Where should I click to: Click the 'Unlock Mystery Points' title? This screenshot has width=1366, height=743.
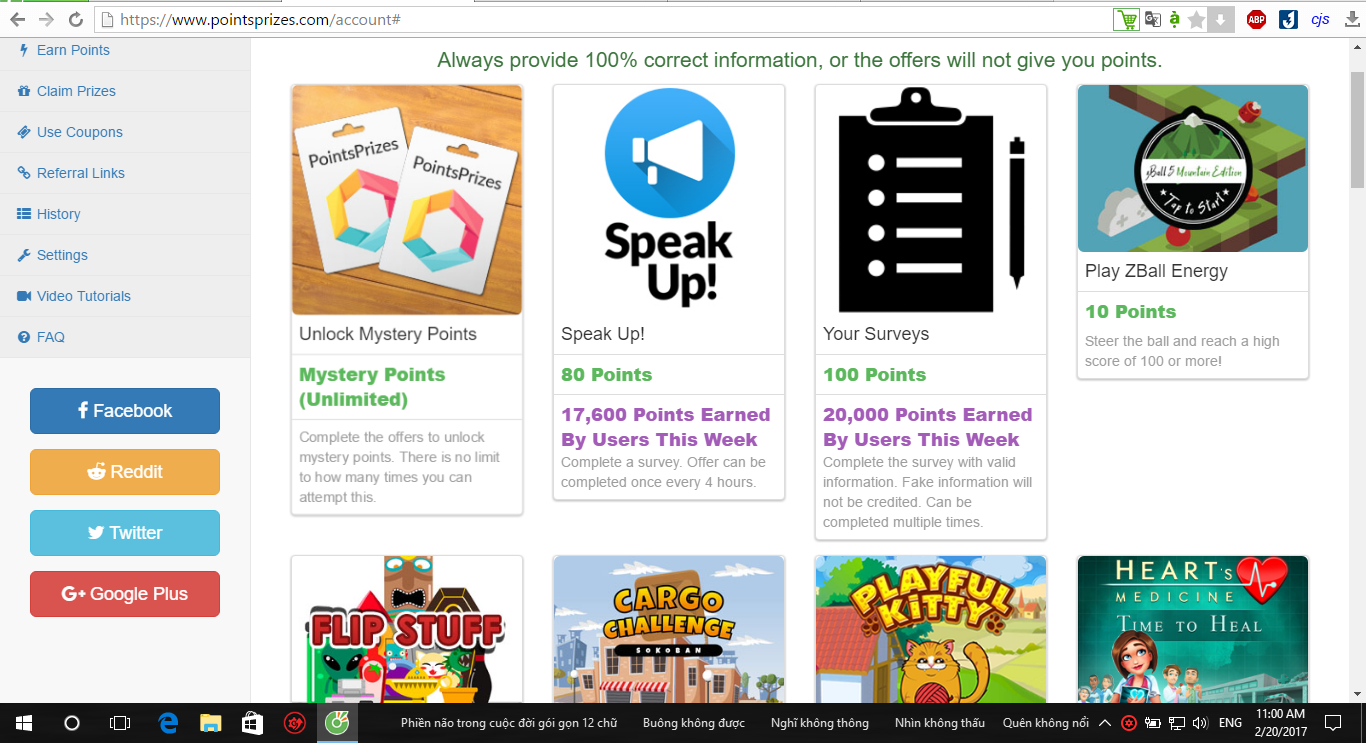click(388, 334)
